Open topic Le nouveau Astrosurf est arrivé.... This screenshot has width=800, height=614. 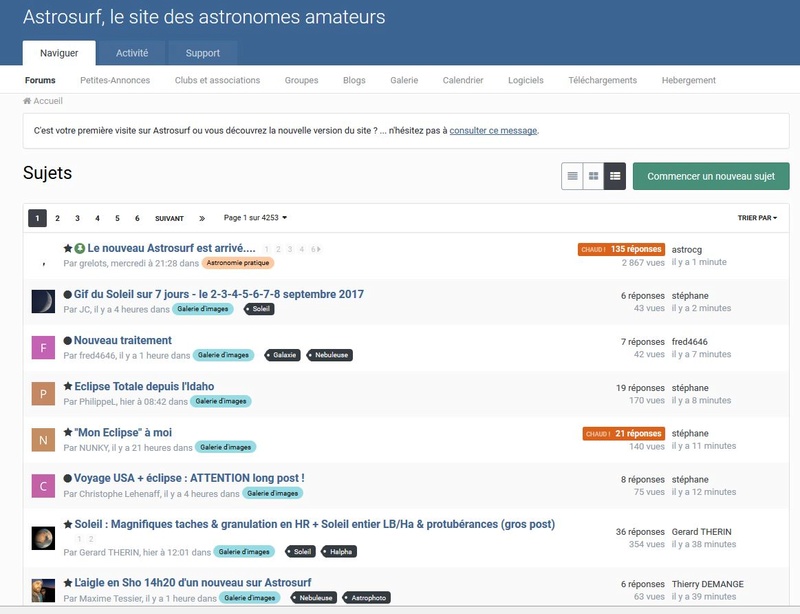coord(171,248)
